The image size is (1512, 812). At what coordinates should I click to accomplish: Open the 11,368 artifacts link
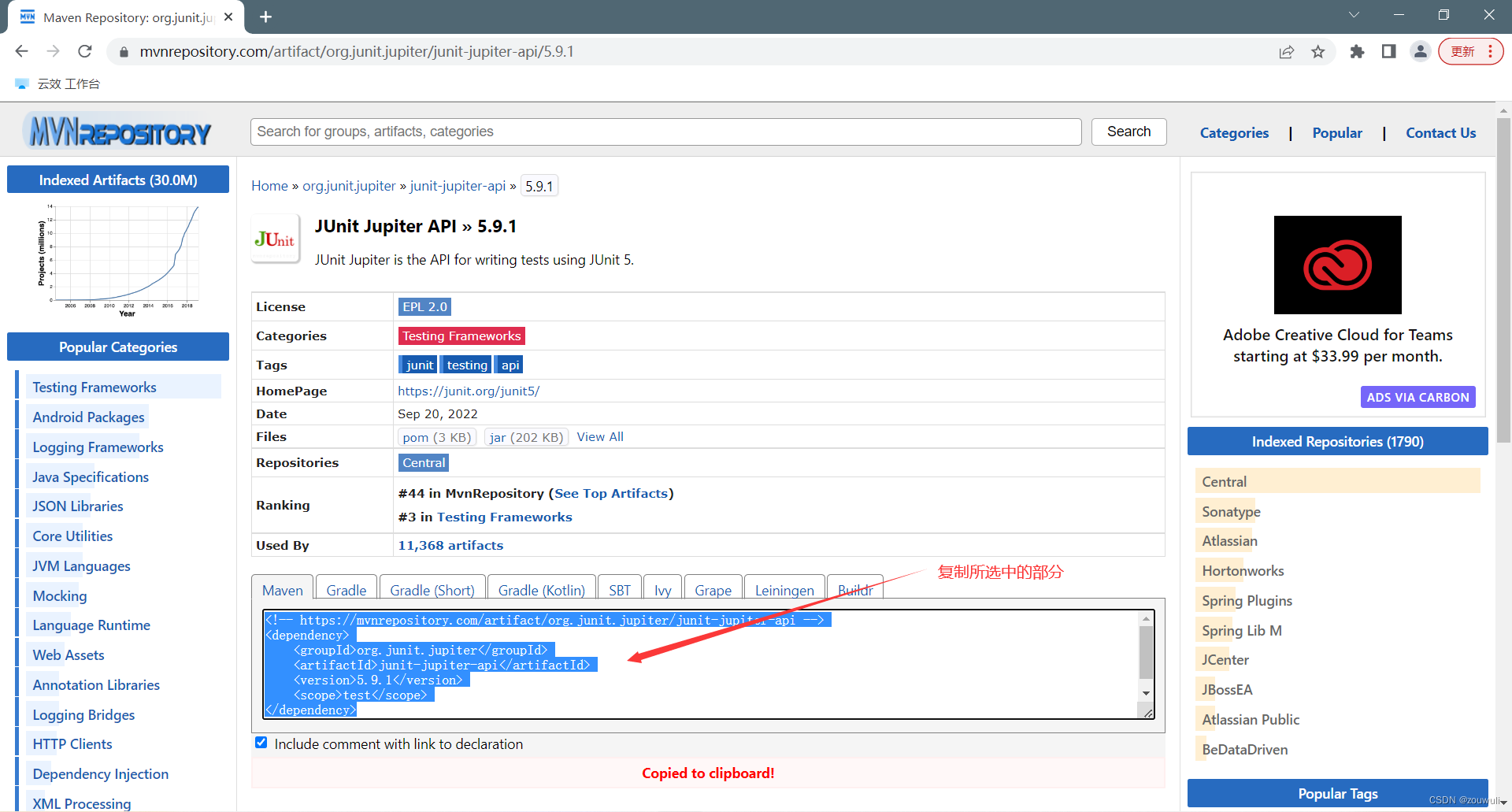[x=450, y=545]
